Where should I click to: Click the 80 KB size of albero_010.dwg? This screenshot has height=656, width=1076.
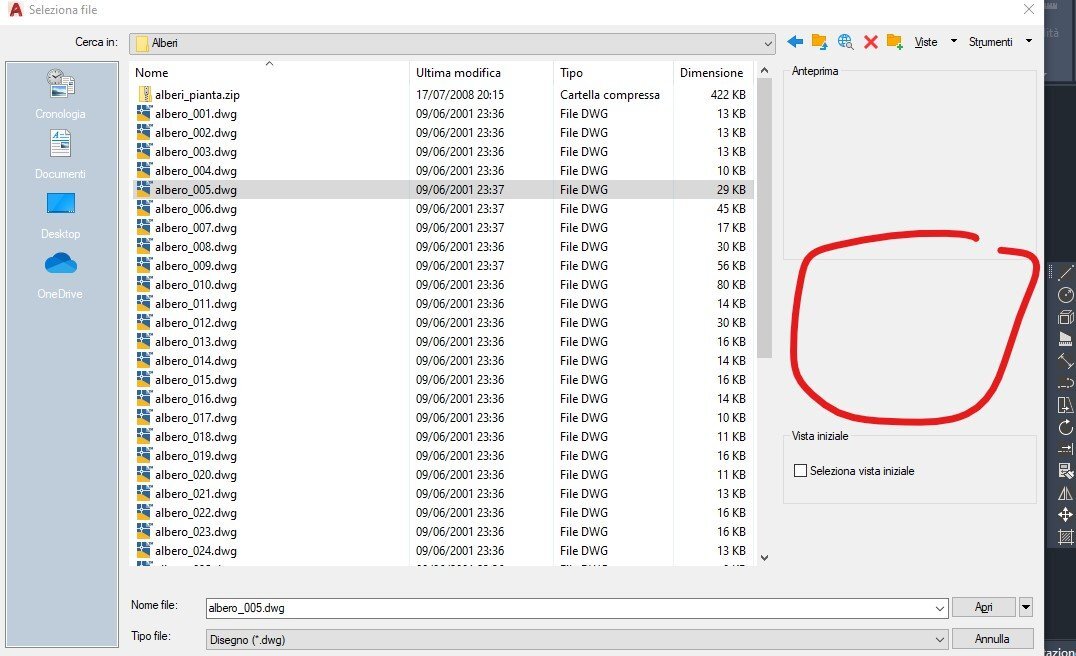coord(731,284)
